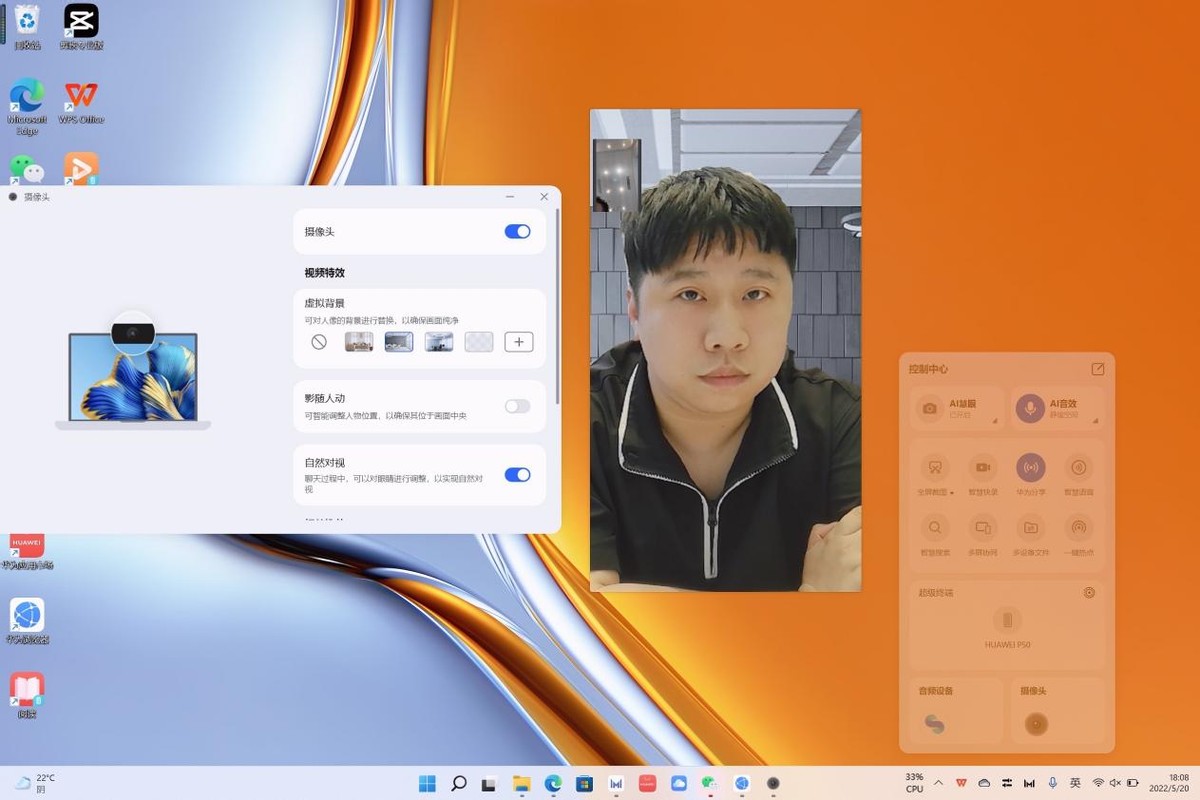
Task: Activate Instant Hotspot (一键热点) icon
Action: [1079, 528]
